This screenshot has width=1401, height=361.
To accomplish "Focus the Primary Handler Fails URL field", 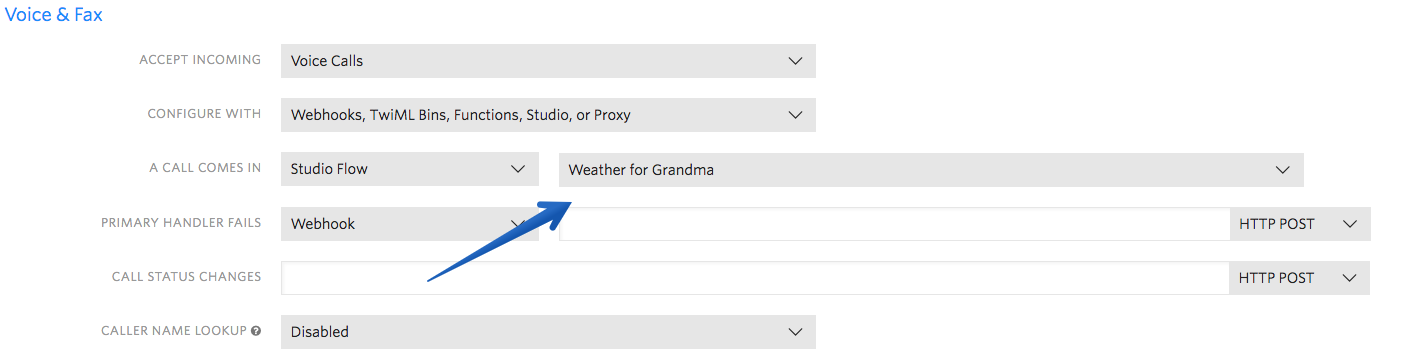I will click(894, 224).
